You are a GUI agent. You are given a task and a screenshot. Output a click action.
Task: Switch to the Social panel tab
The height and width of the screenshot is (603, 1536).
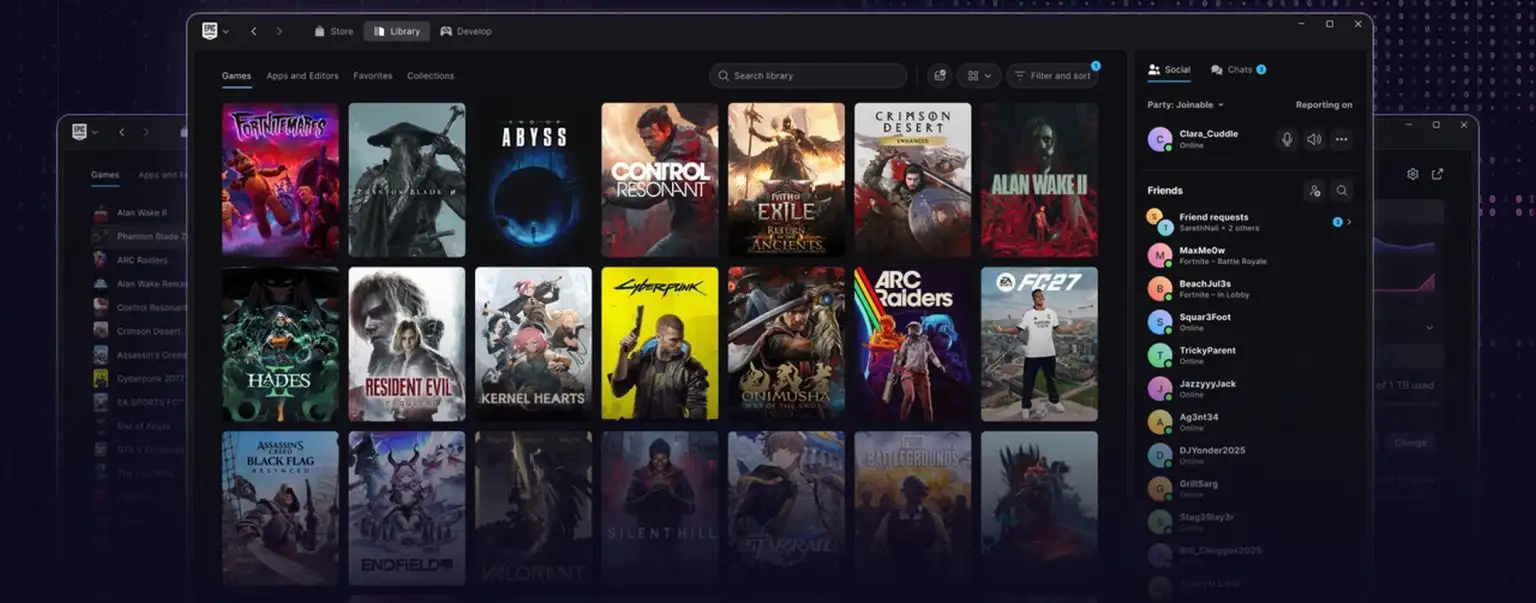click(x=1169, y=70)
